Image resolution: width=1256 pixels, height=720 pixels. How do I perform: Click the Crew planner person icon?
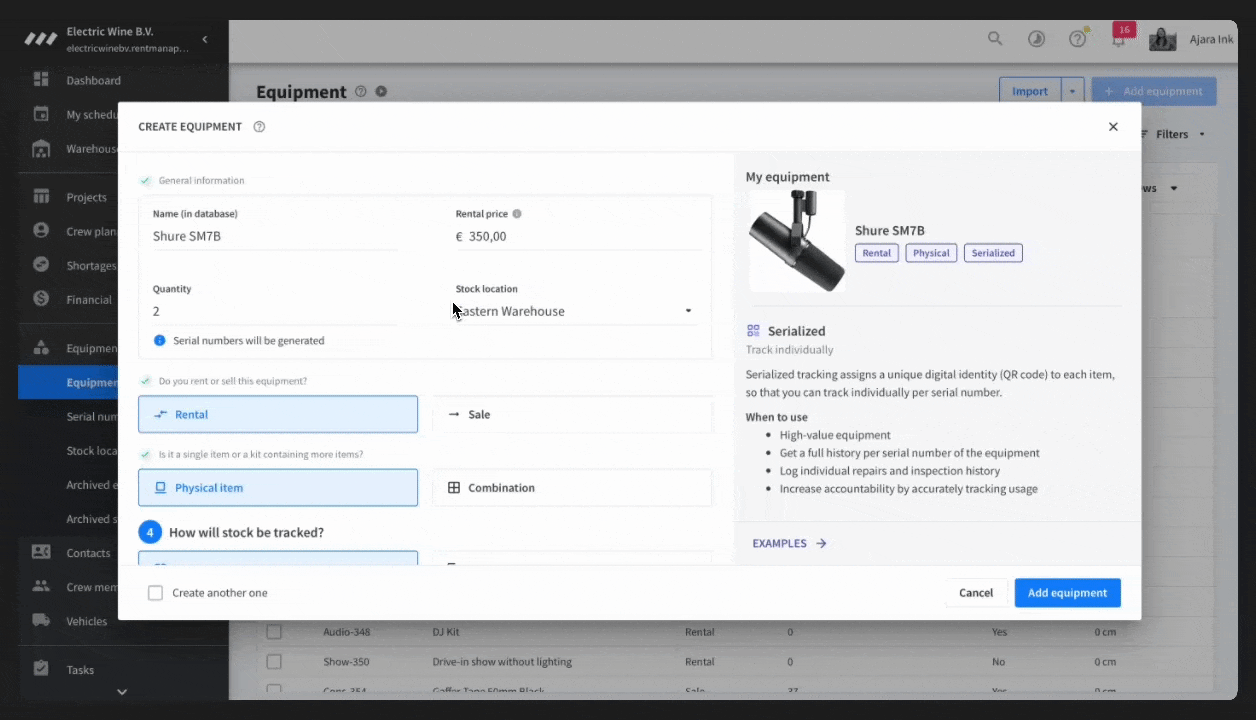coord(41,231)
